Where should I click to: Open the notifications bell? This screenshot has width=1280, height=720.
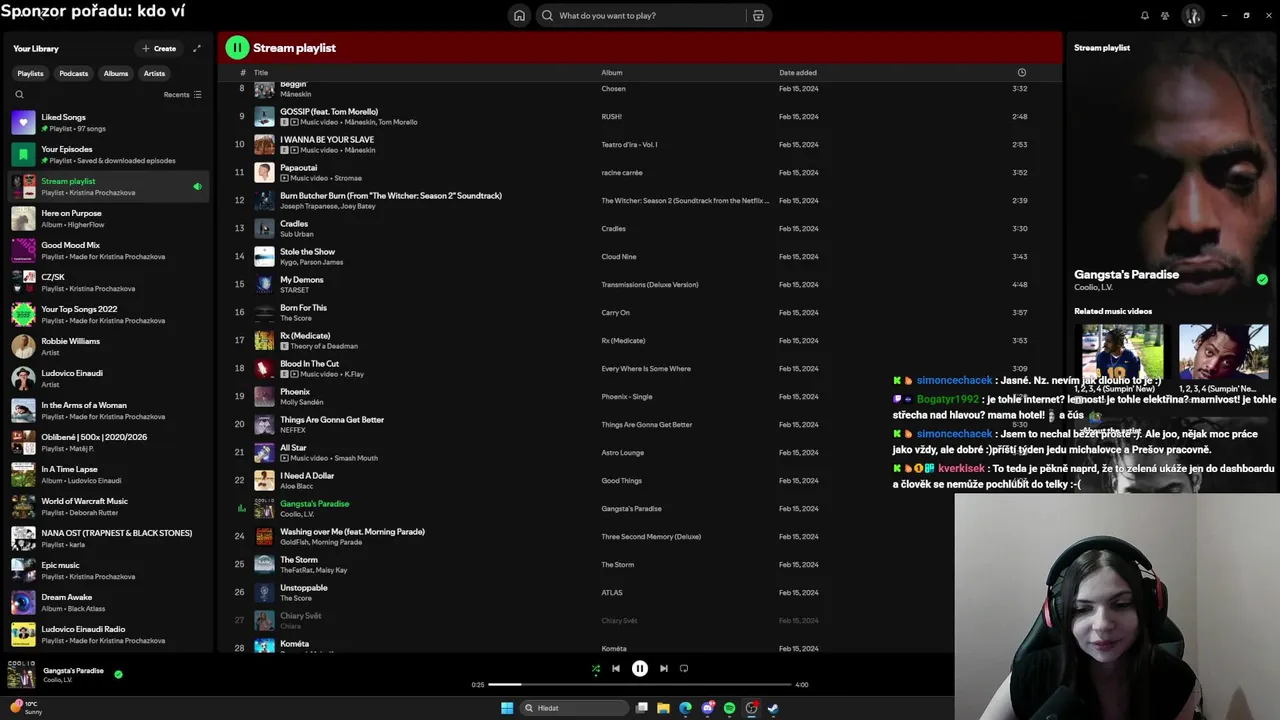coord(1145,15)
